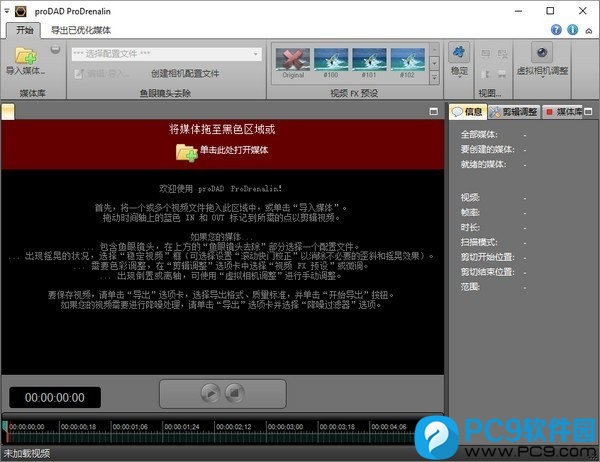This screenshot has width=600, height=462.
Task: Maximize the right info panel with its icon
Action: tap(588, 111)
